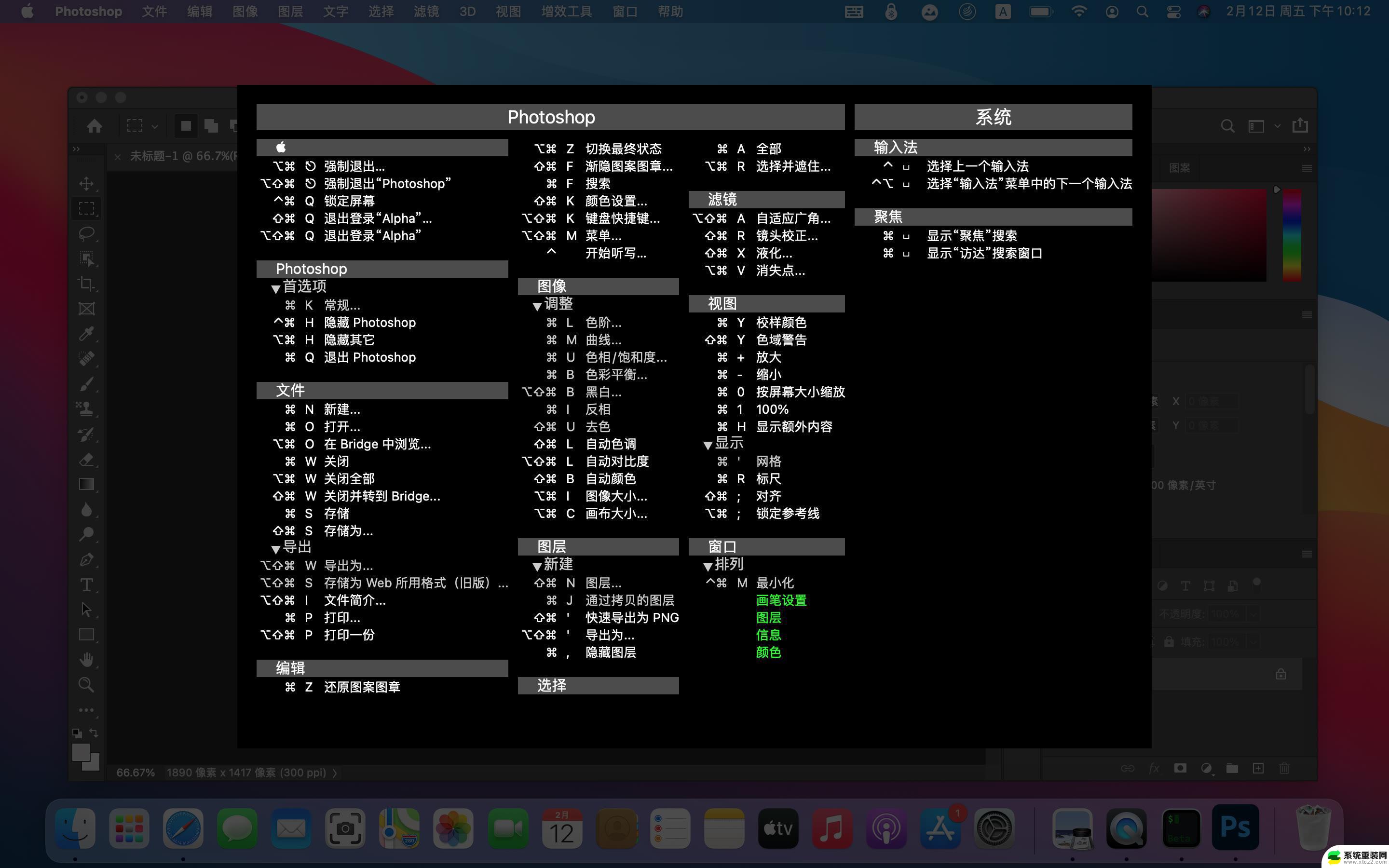Select the Crop tool
This screenshot has width=1389, height=868.
86,284
